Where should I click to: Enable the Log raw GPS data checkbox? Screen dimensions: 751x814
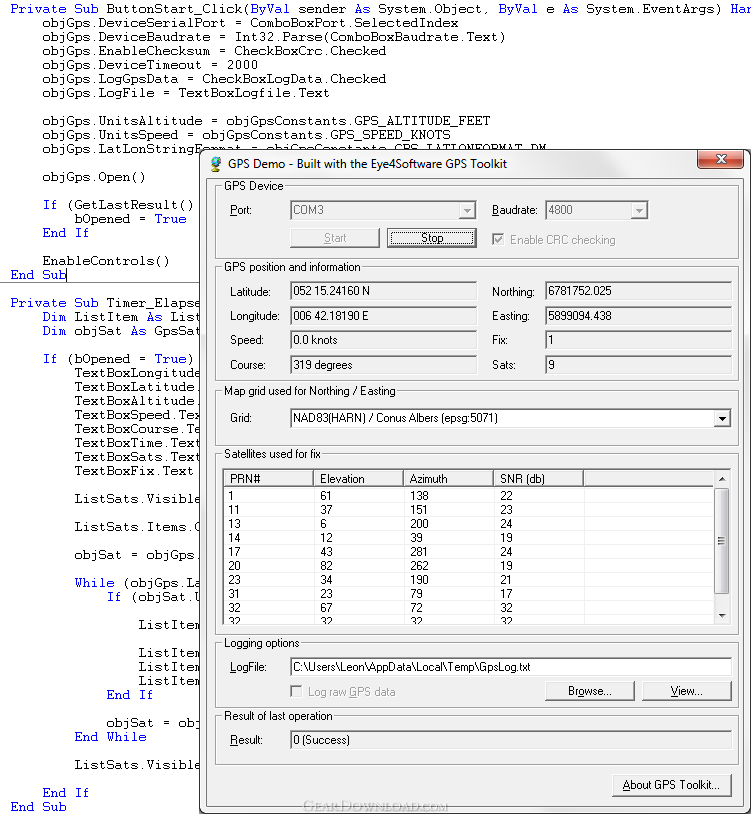296,691
